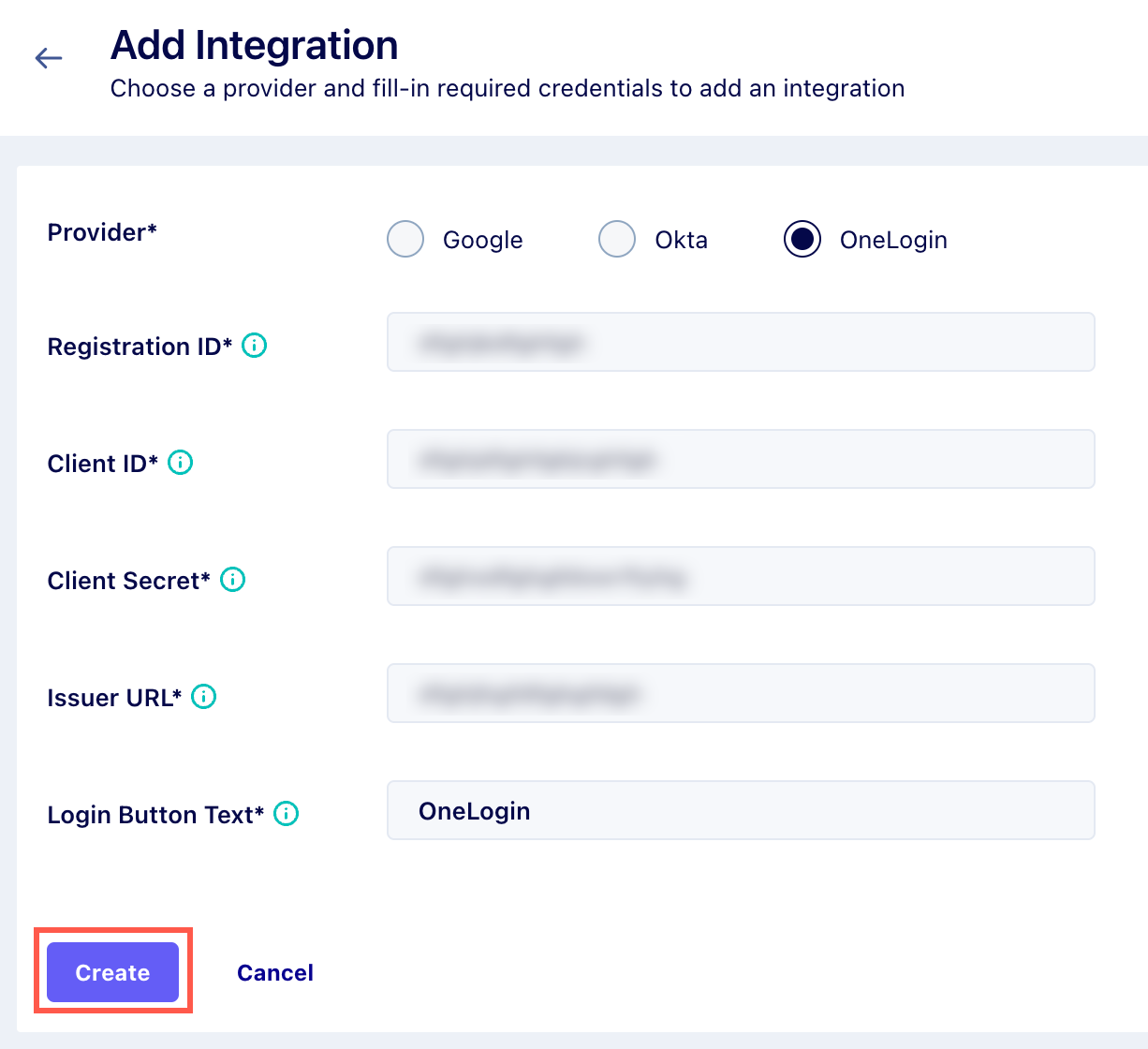Go back using the left arrow icon

pyautogui.click(x=49, y=58)
